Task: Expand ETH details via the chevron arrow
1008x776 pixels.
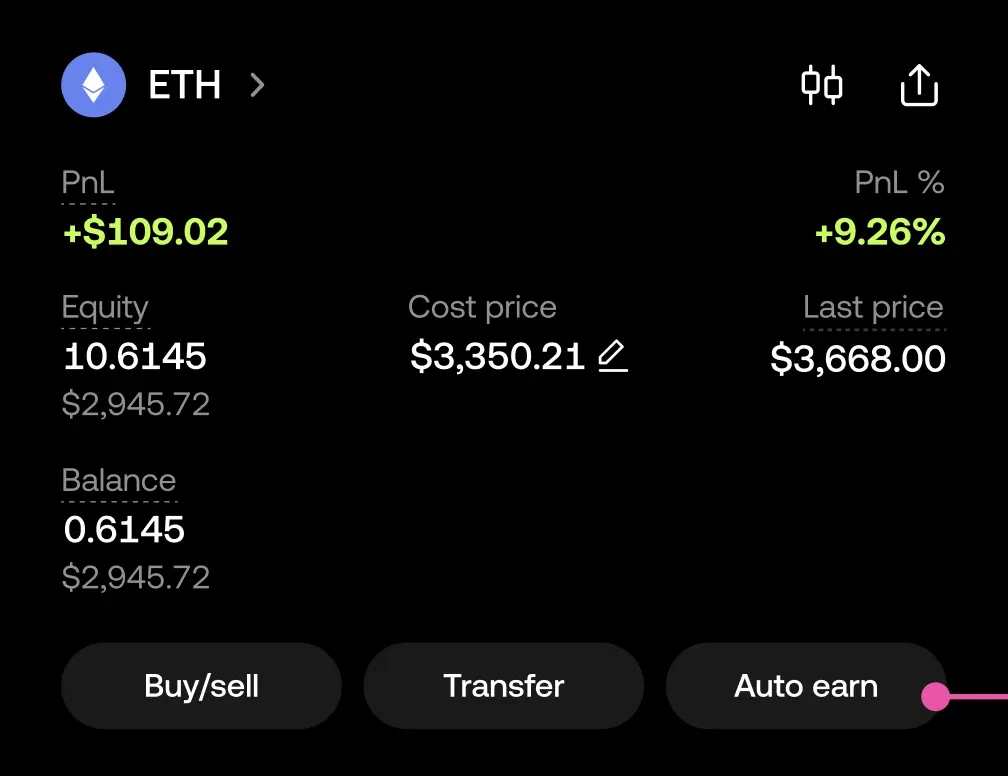Action: [257, 85]
